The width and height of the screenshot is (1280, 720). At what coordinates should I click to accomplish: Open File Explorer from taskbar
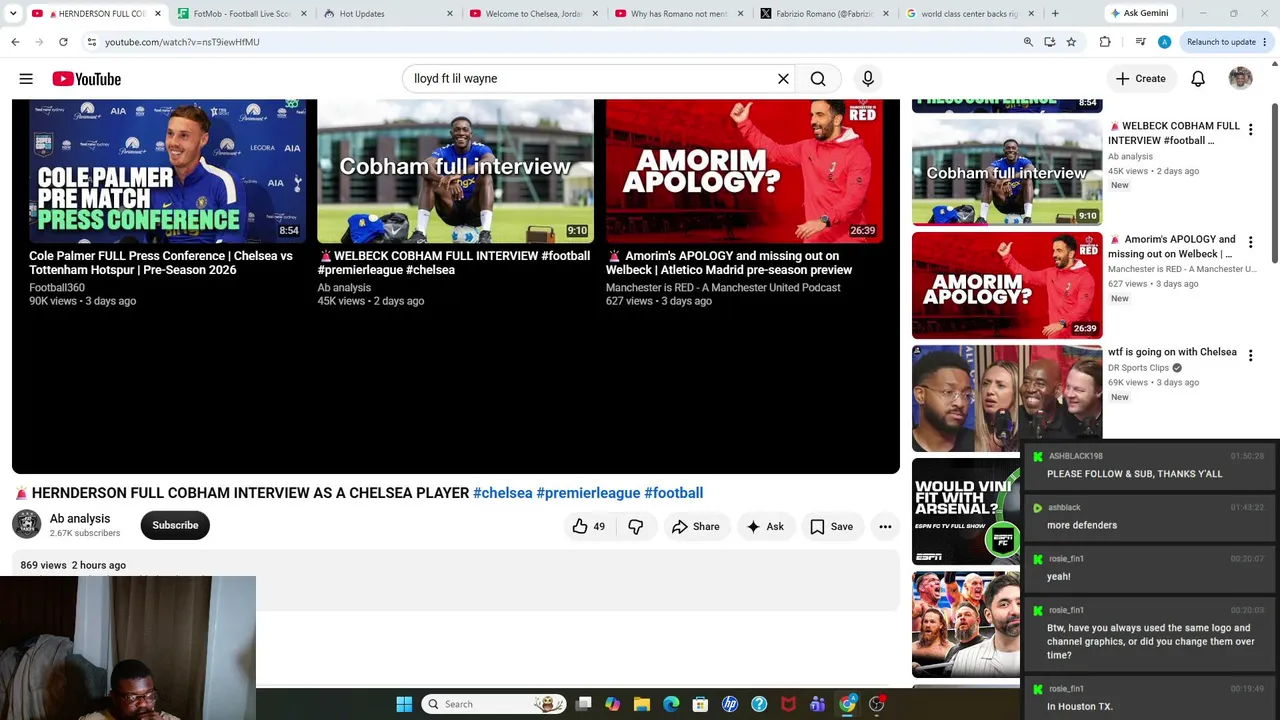(x=642, y=704)
